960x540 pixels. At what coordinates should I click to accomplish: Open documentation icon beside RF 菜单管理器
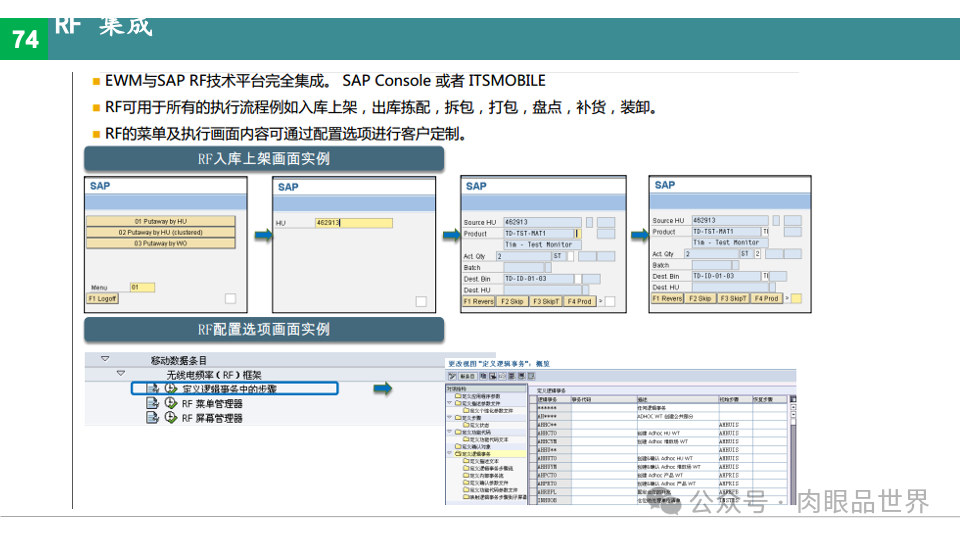coord(152,403)
